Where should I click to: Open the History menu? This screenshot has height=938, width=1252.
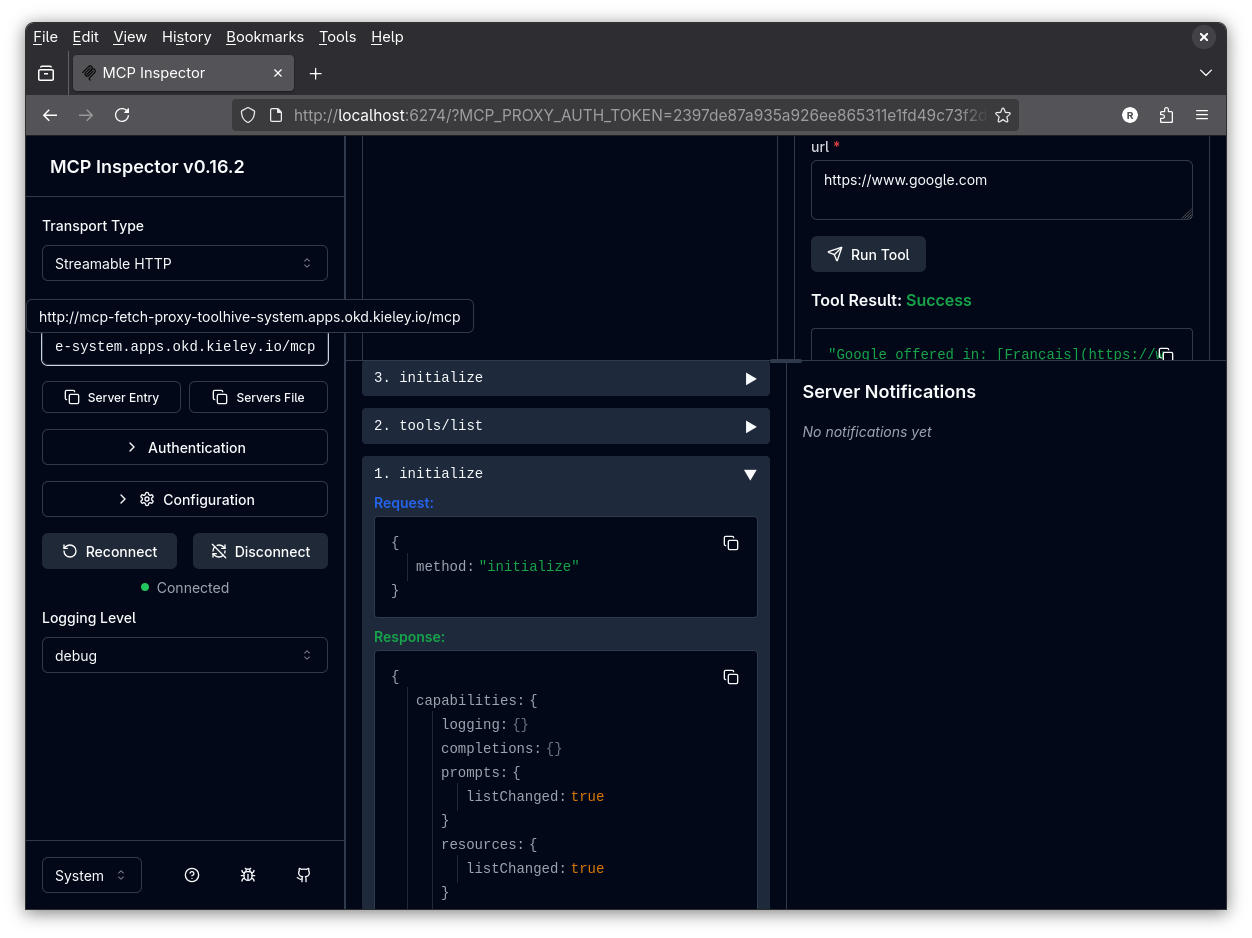pyautogui.click(x=186, y=37)
